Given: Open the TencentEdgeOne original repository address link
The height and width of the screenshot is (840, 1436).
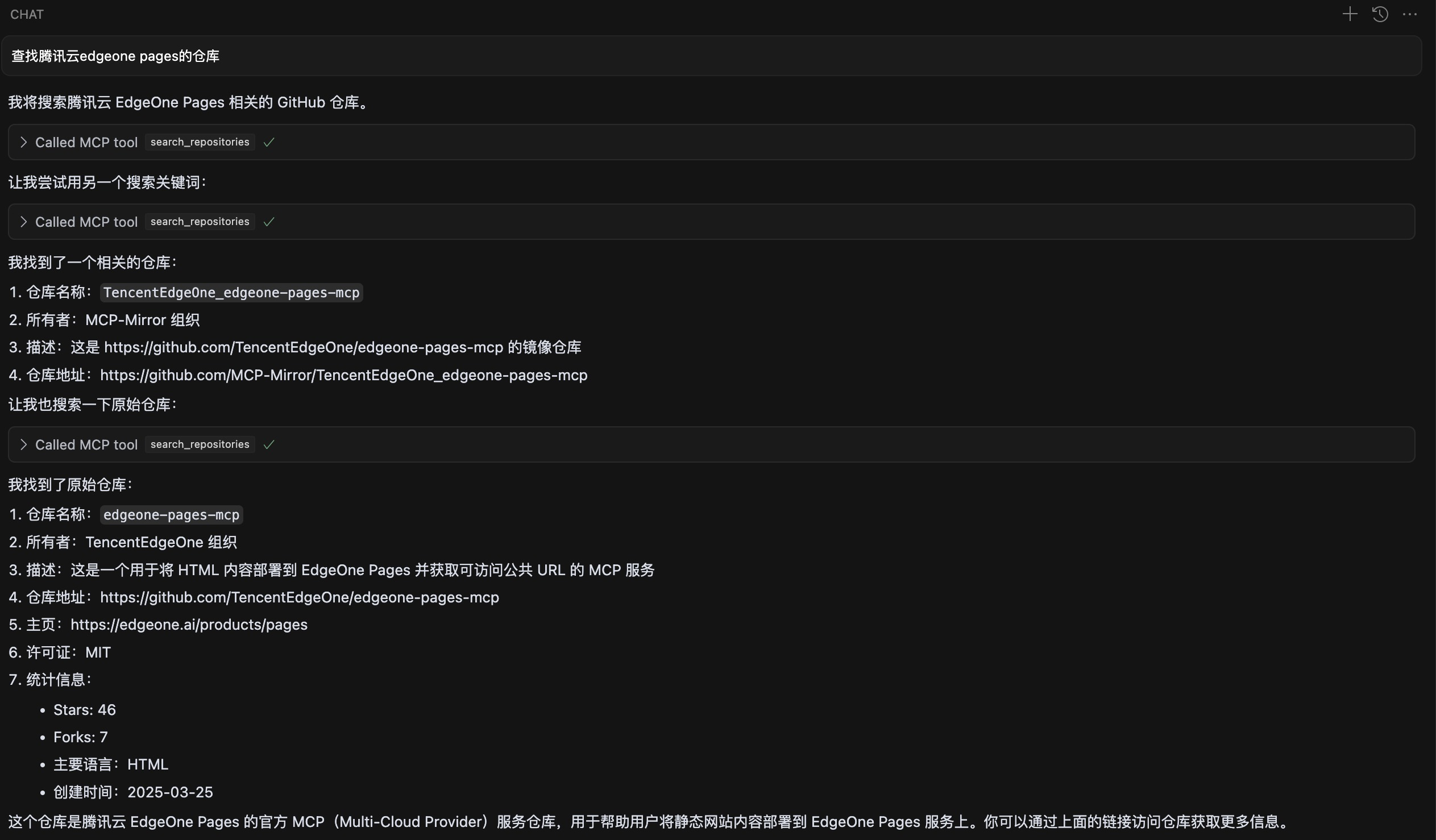Looking at the screenshot, I should (299, 597).
